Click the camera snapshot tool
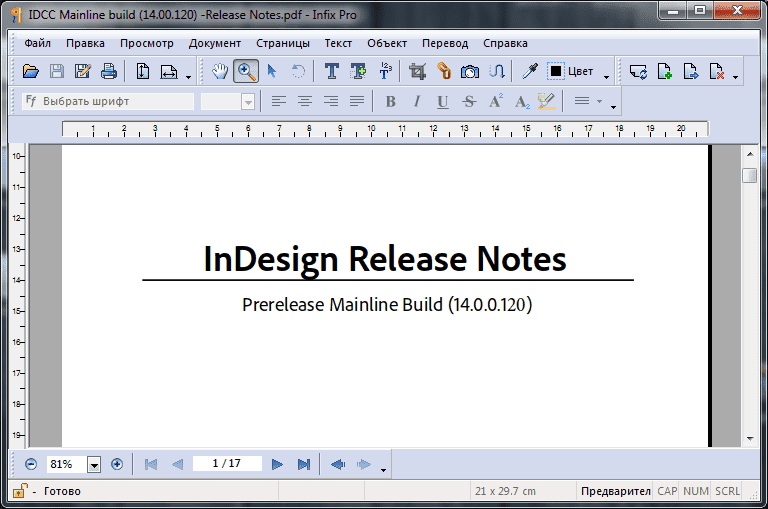The height and width of the screenshot is (509, 768). point(470,72)
